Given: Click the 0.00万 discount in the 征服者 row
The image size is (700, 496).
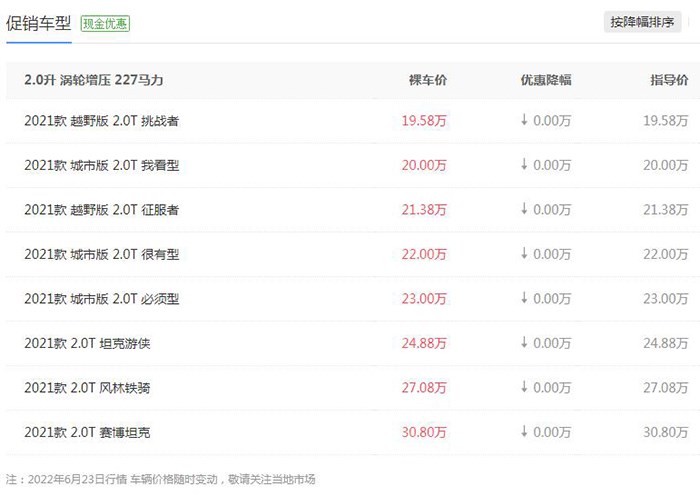Looking at the screenshot, I should coord(546,209).
